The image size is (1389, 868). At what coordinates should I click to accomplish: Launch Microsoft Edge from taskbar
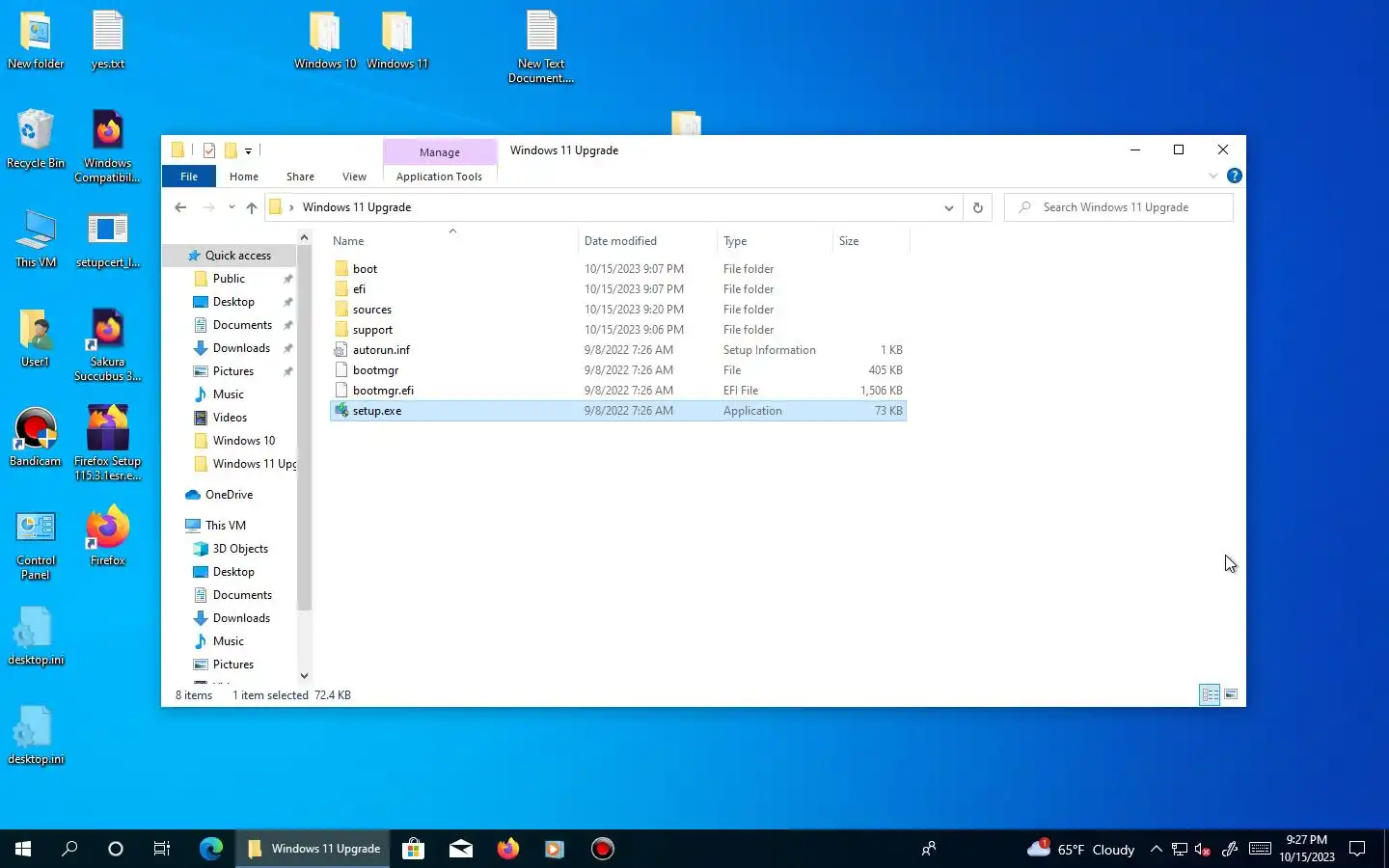pos(211,849)
